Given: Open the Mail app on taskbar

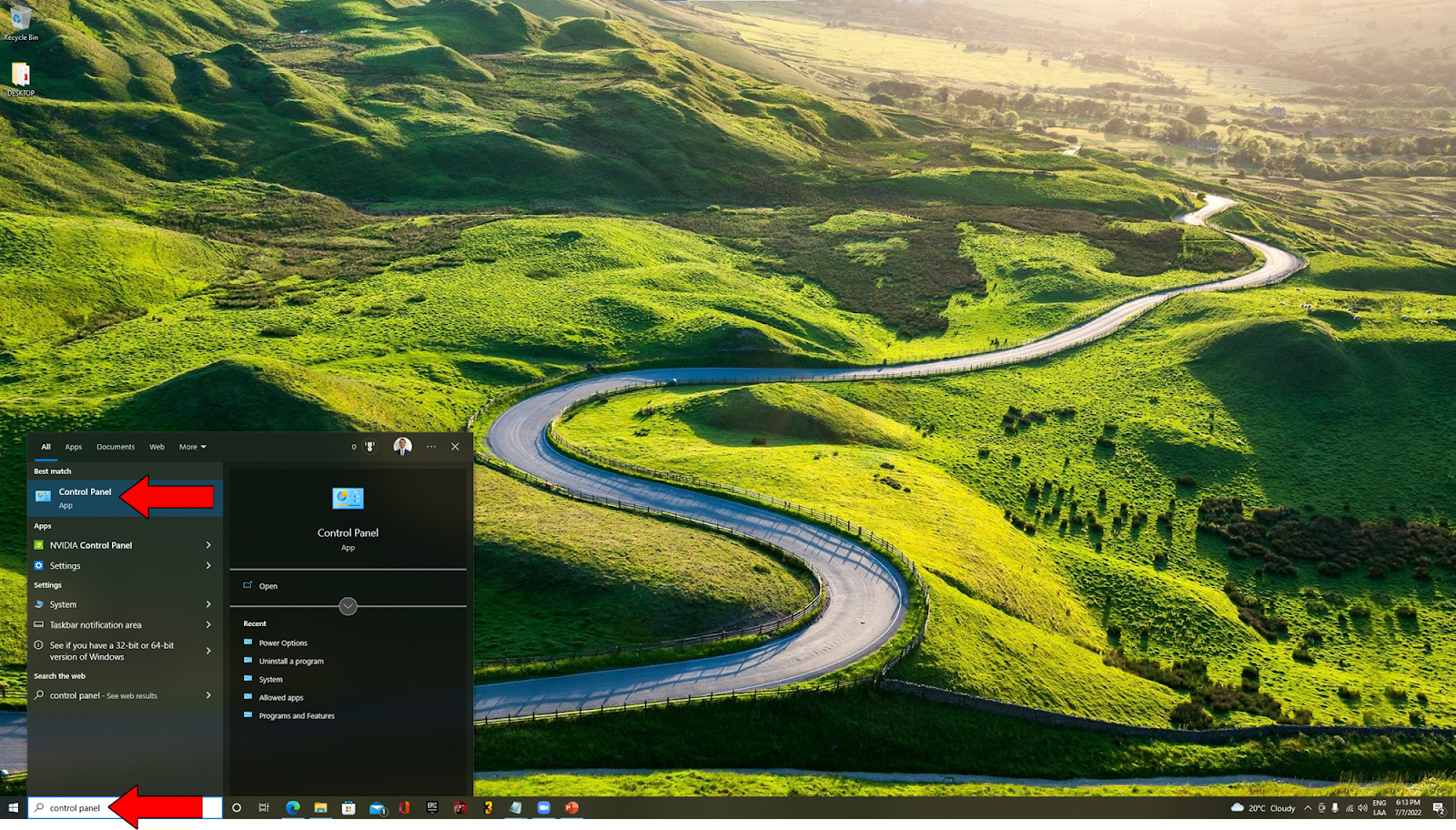Looking at the screenshot, I should 377,808.
